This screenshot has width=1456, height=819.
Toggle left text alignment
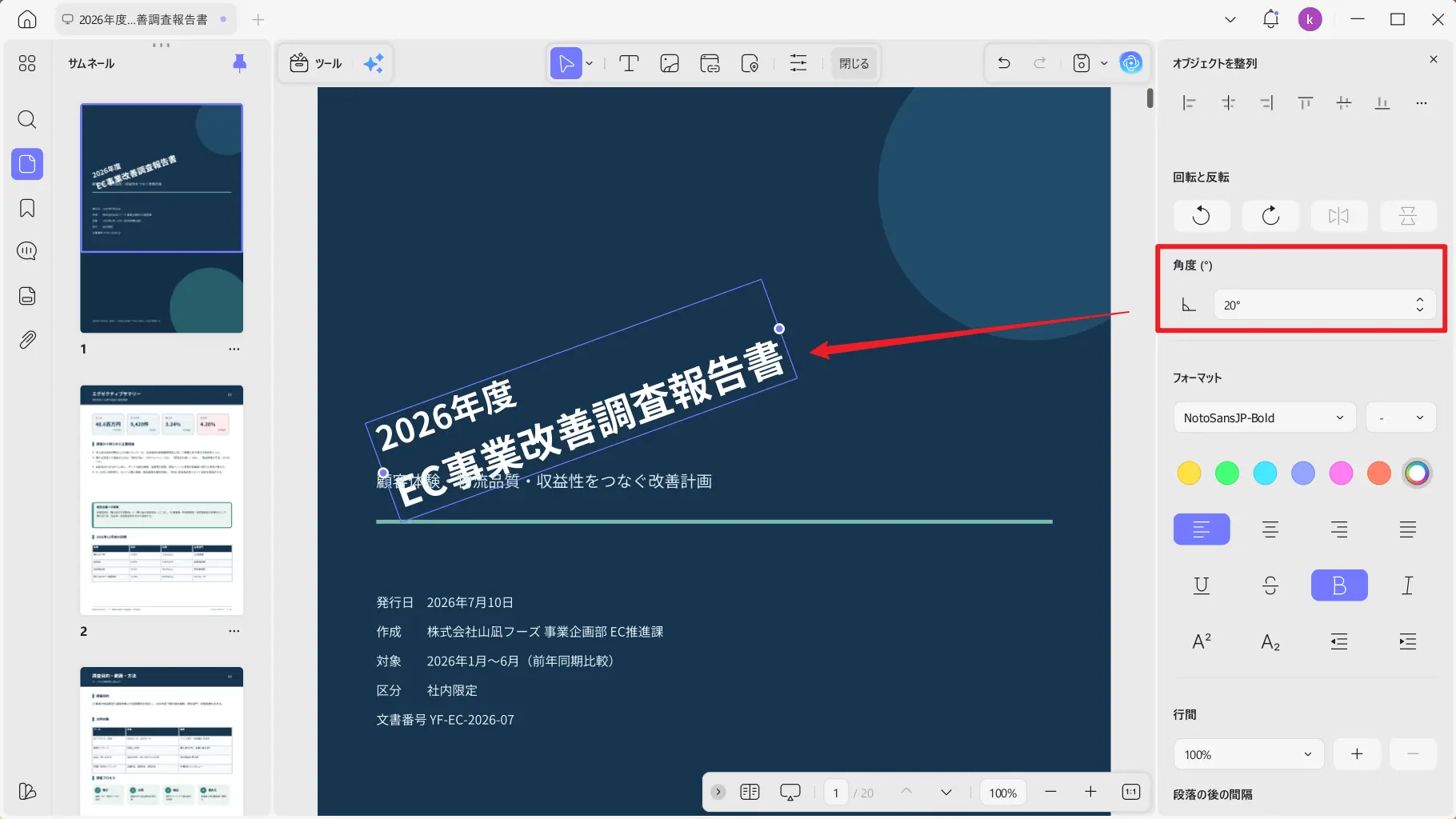(x=1202, y=529)
